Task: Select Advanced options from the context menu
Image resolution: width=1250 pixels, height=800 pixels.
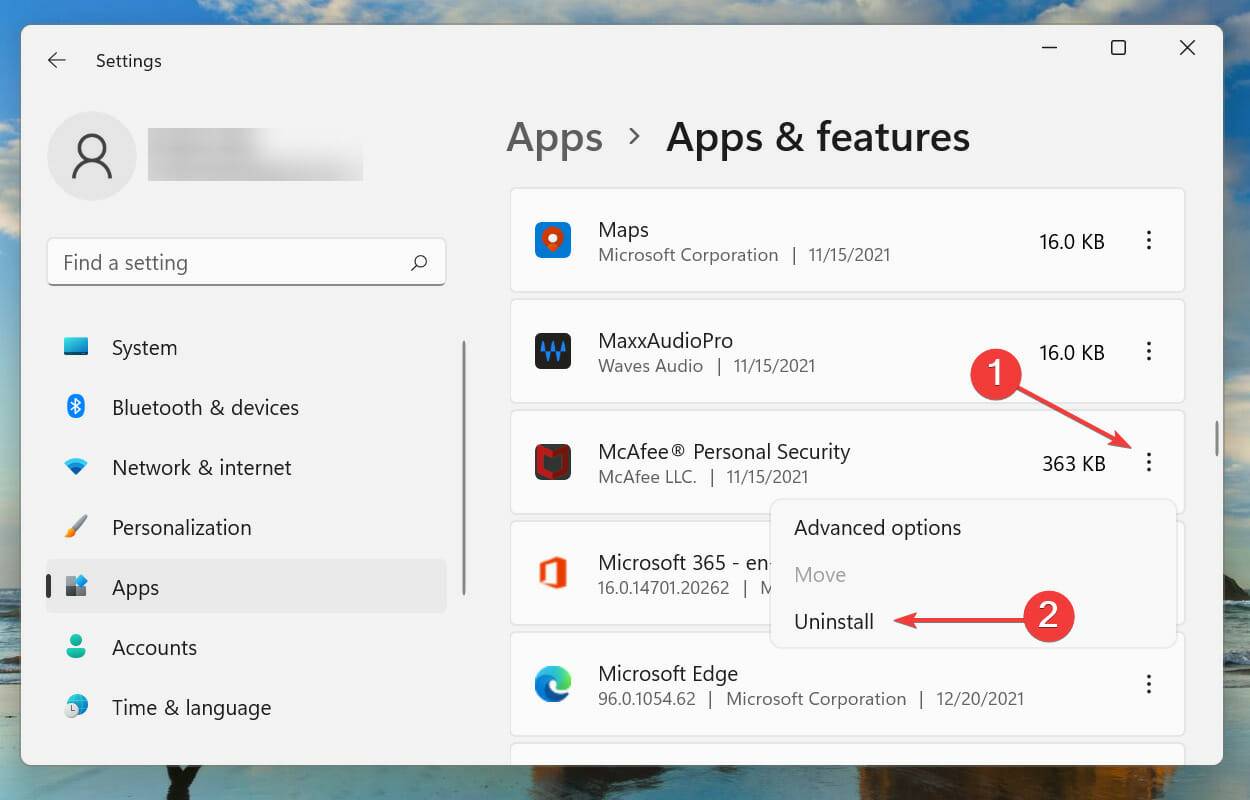Action: click(877, 528)
